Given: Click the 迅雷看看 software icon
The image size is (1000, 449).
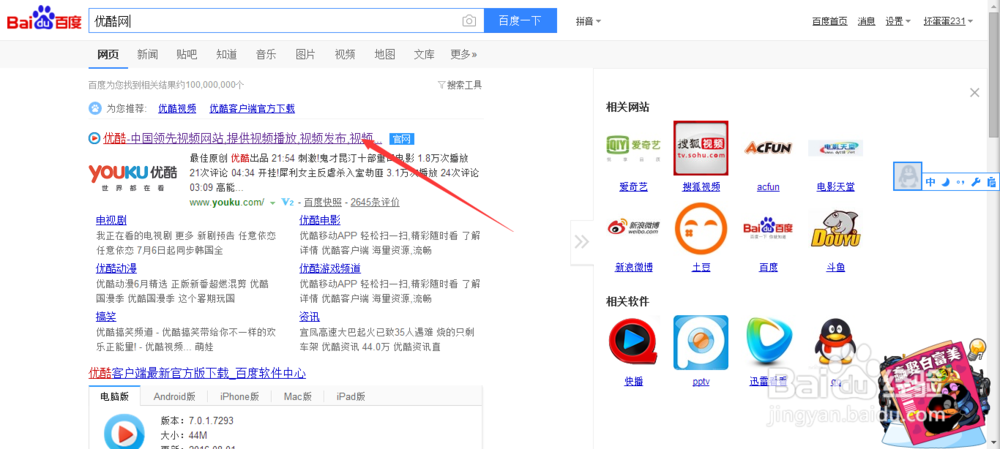Looking at the screenshot, I should [x=768, y=342].
